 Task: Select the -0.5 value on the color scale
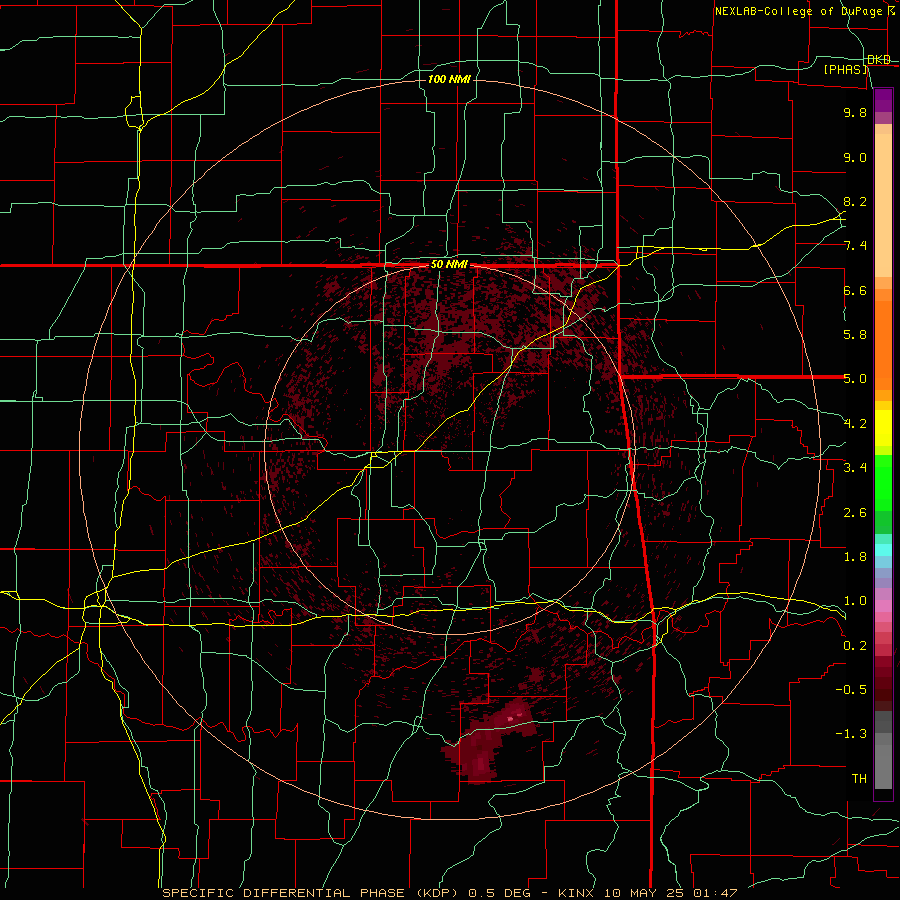tap(851, 690)
